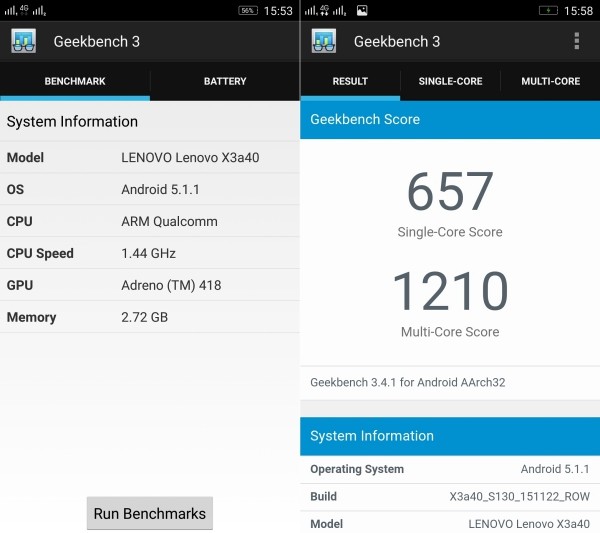Tap the signal bars in the left status bar
Viewport: 600px width, 533px height.
click(25, 10)
